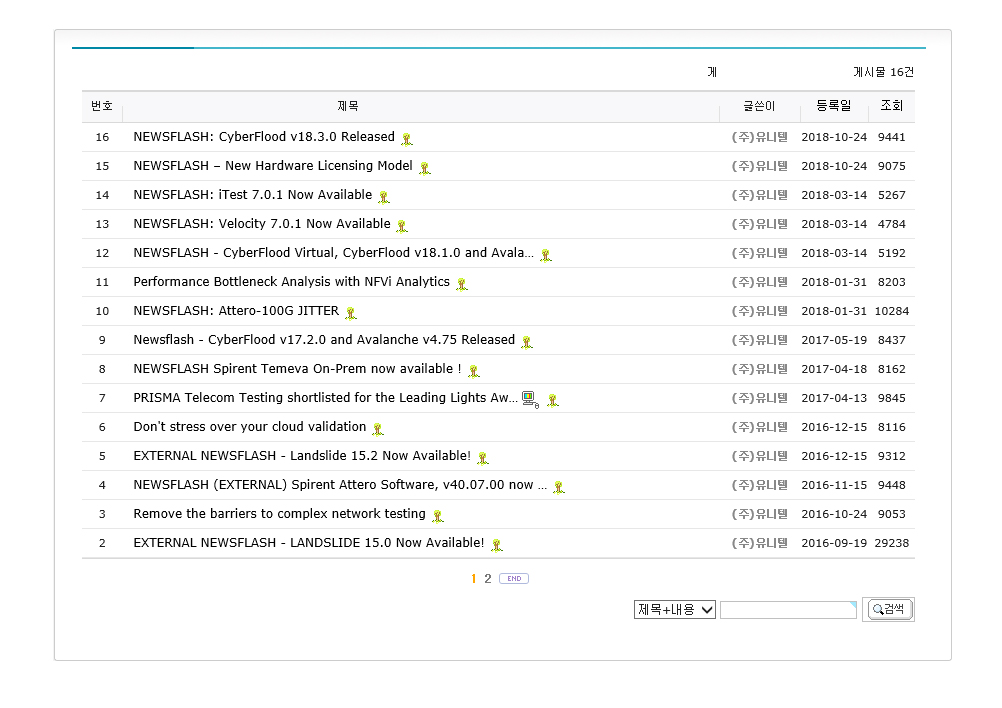Open 'EXTERNAL NEWSFLASH - LANDSLIDE 15.0 Now Available!' post
This screenshot has width=1002, height=708.
308,543
